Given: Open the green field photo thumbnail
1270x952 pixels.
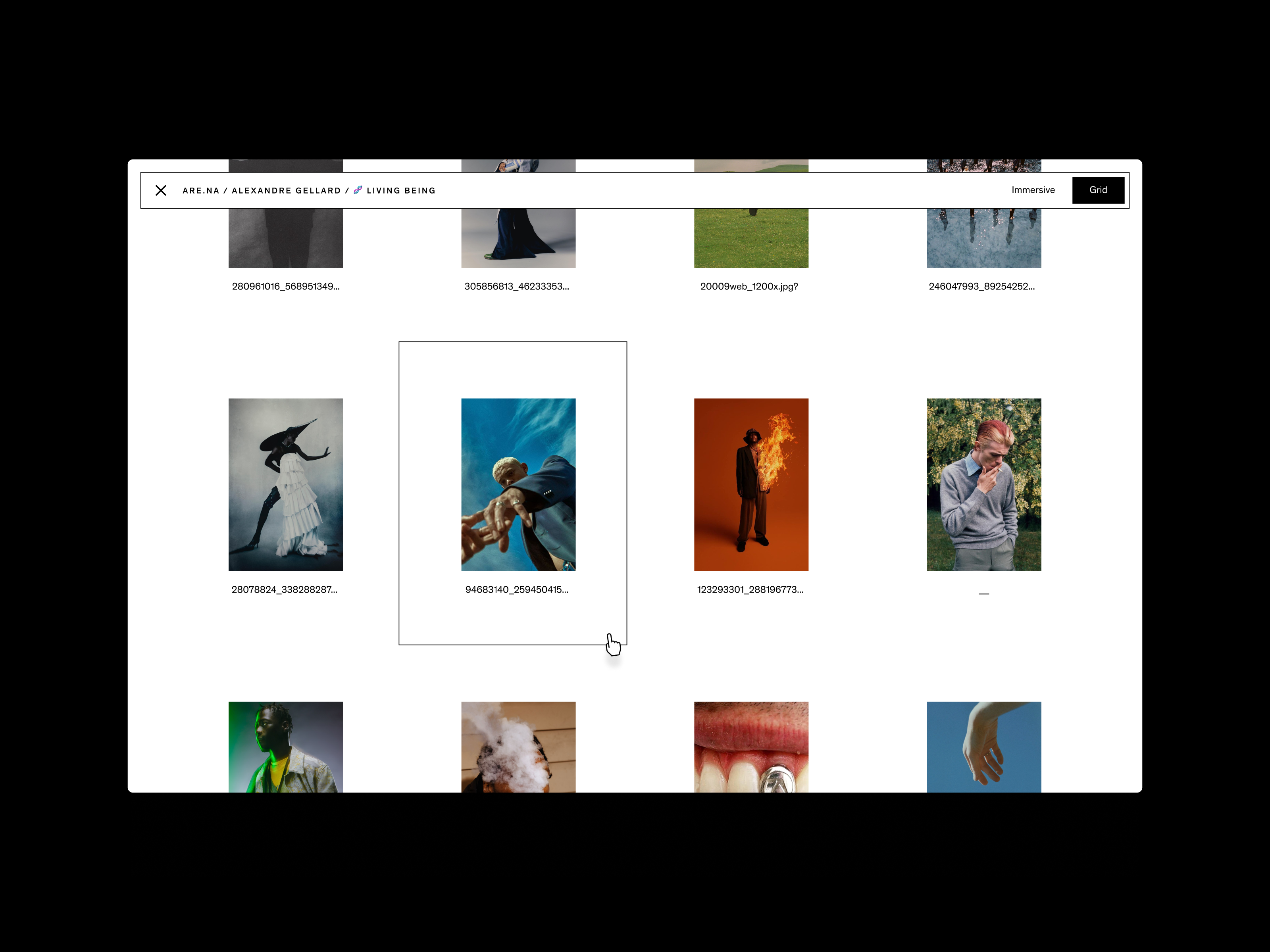Looking at the screenshot, I should (751, 238).
